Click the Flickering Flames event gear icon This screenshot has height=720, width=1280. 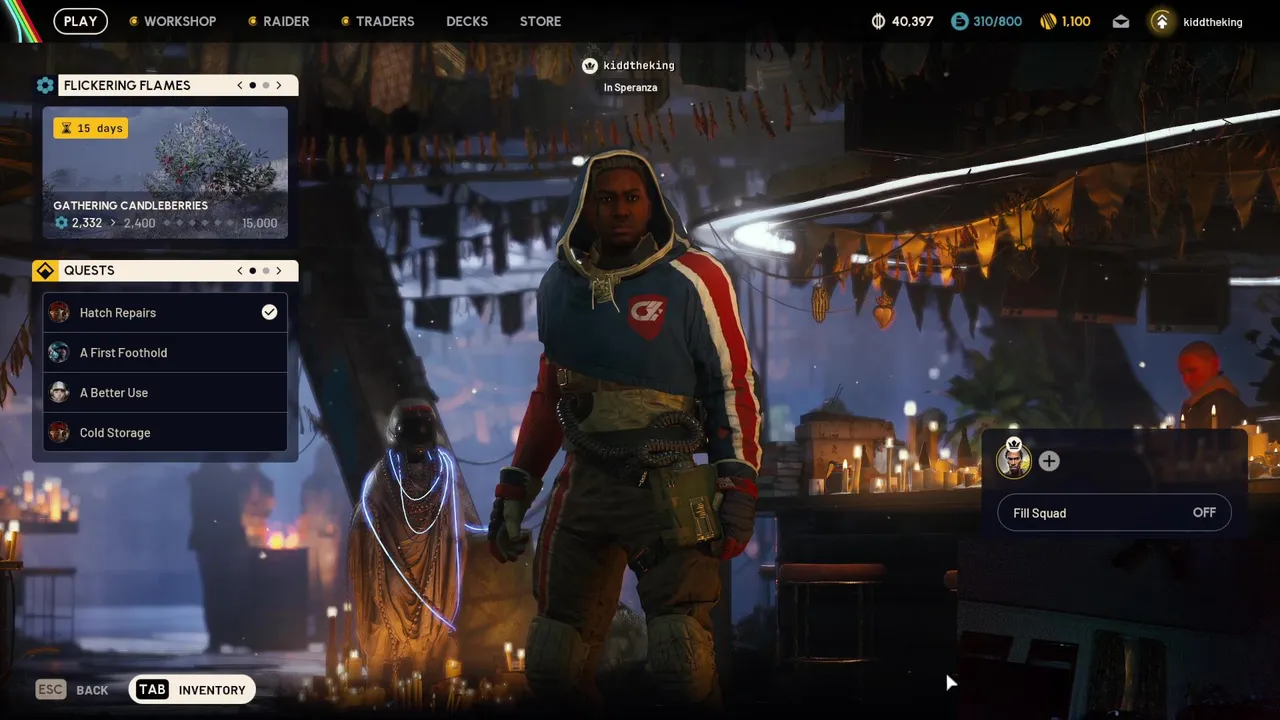[45, 85]
